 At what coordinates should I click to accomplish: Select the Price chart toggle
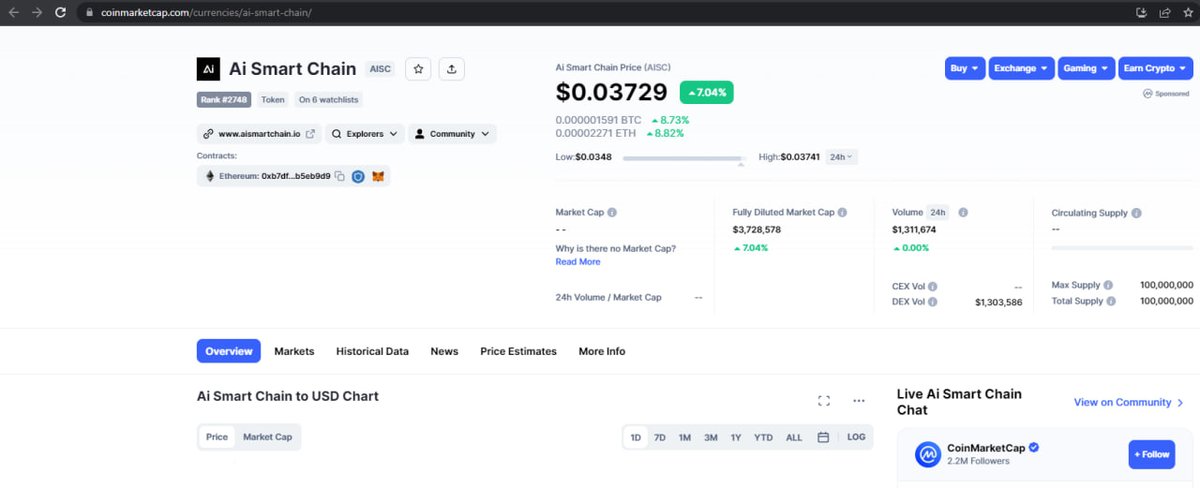tap(217, 437)
